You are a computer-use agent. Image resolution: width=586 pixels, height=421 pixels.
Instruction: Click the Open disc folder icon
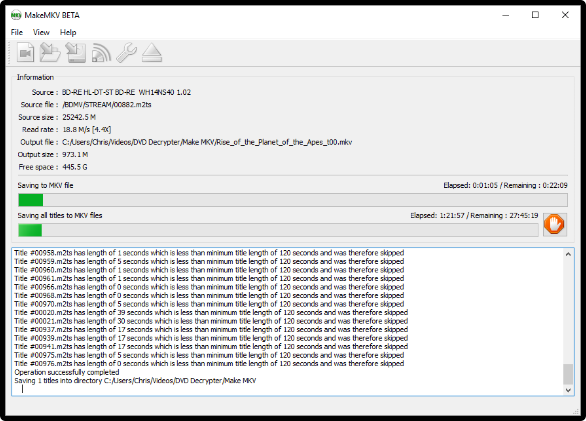pyautogui.click(x=50, y=53)
